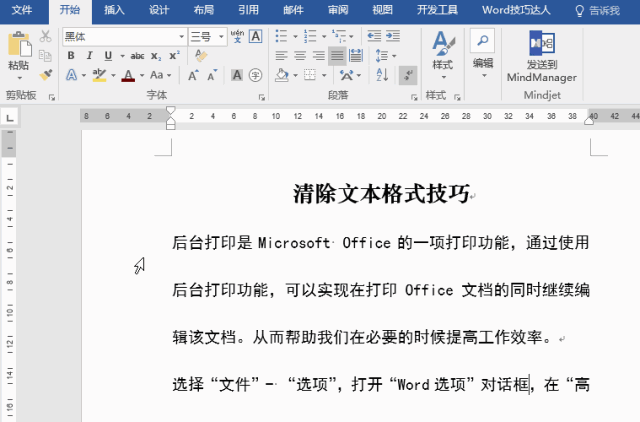Align text left

pos(281,56)
